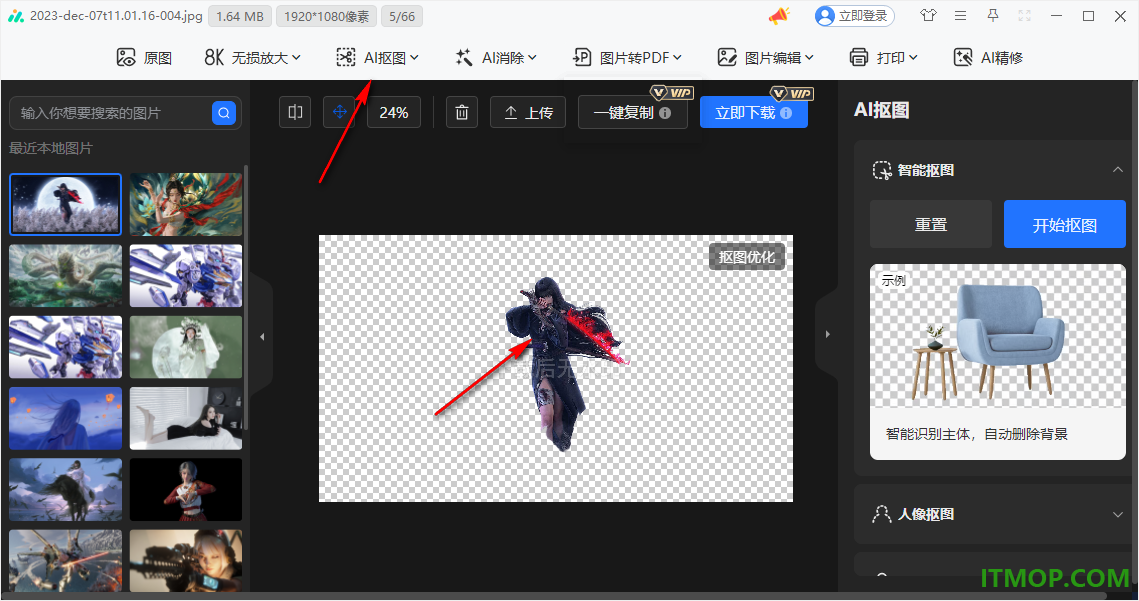Click the 1.64 MB file size label

click(240, 16)
